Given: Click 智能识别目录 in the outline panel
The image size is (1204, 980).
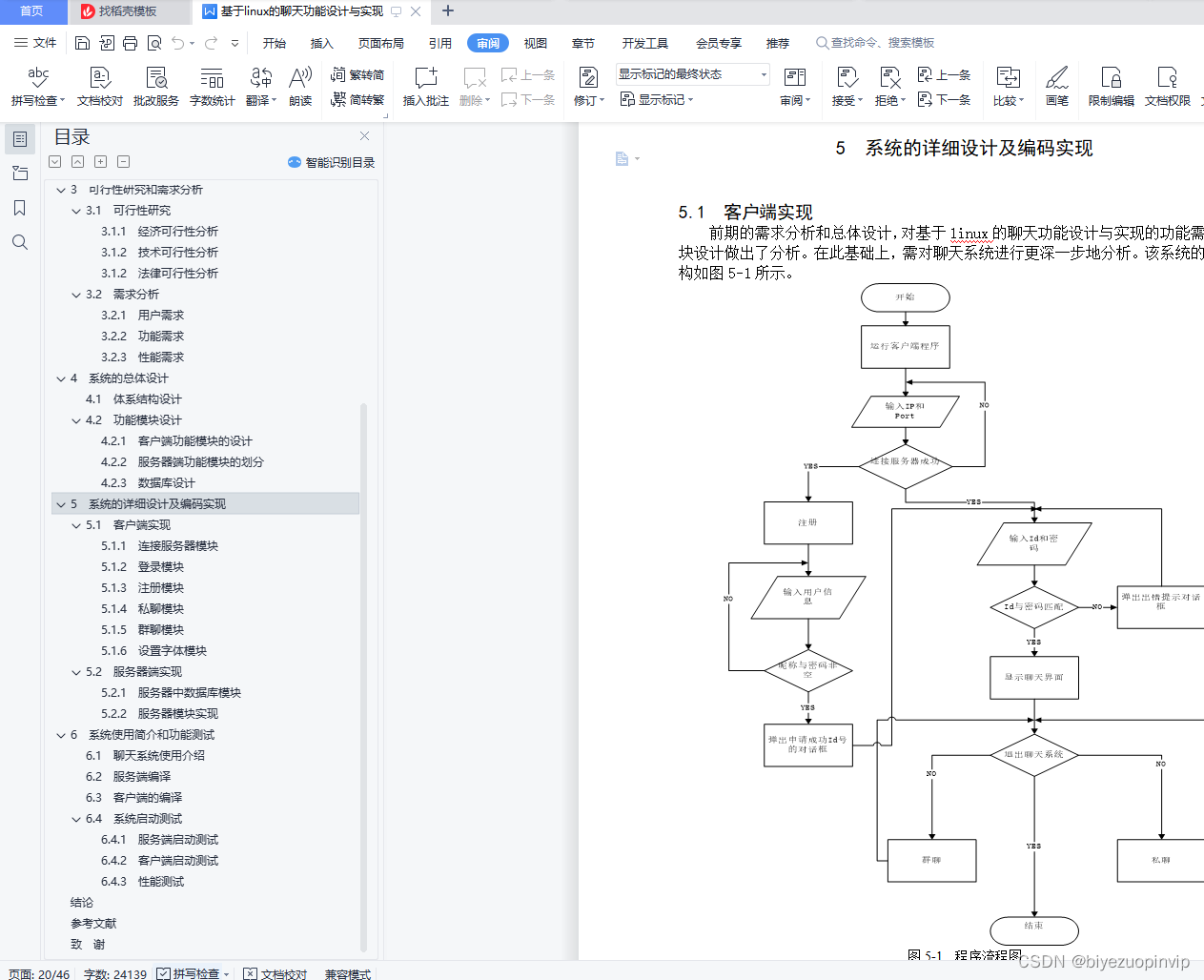Looking at the screenshot, I should [x=332, y=162].
